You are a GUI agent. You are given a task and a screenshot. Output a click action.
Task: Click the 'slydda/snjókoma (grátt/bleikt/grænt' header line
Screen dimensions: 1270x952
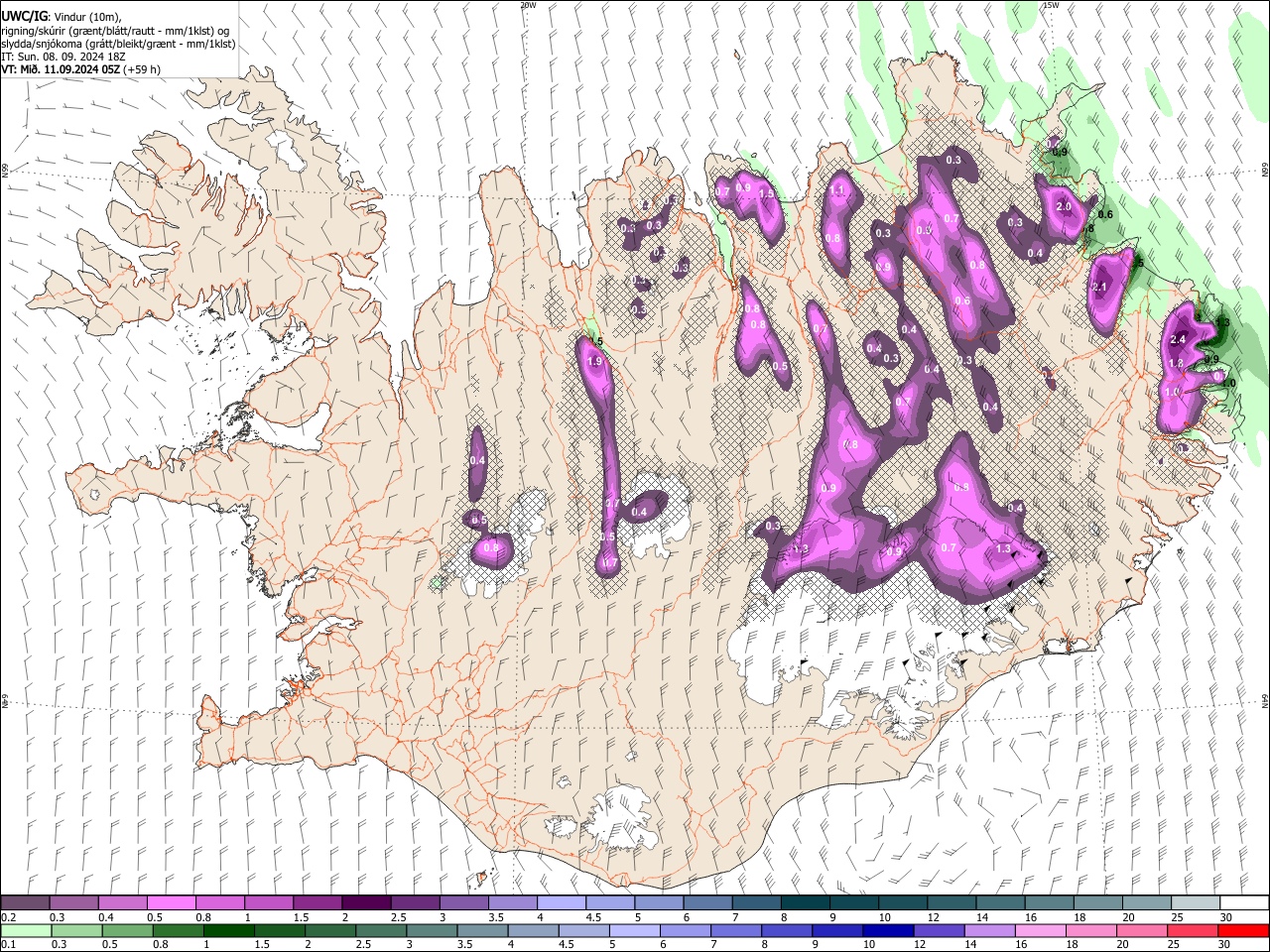click(x=118, y=44)
